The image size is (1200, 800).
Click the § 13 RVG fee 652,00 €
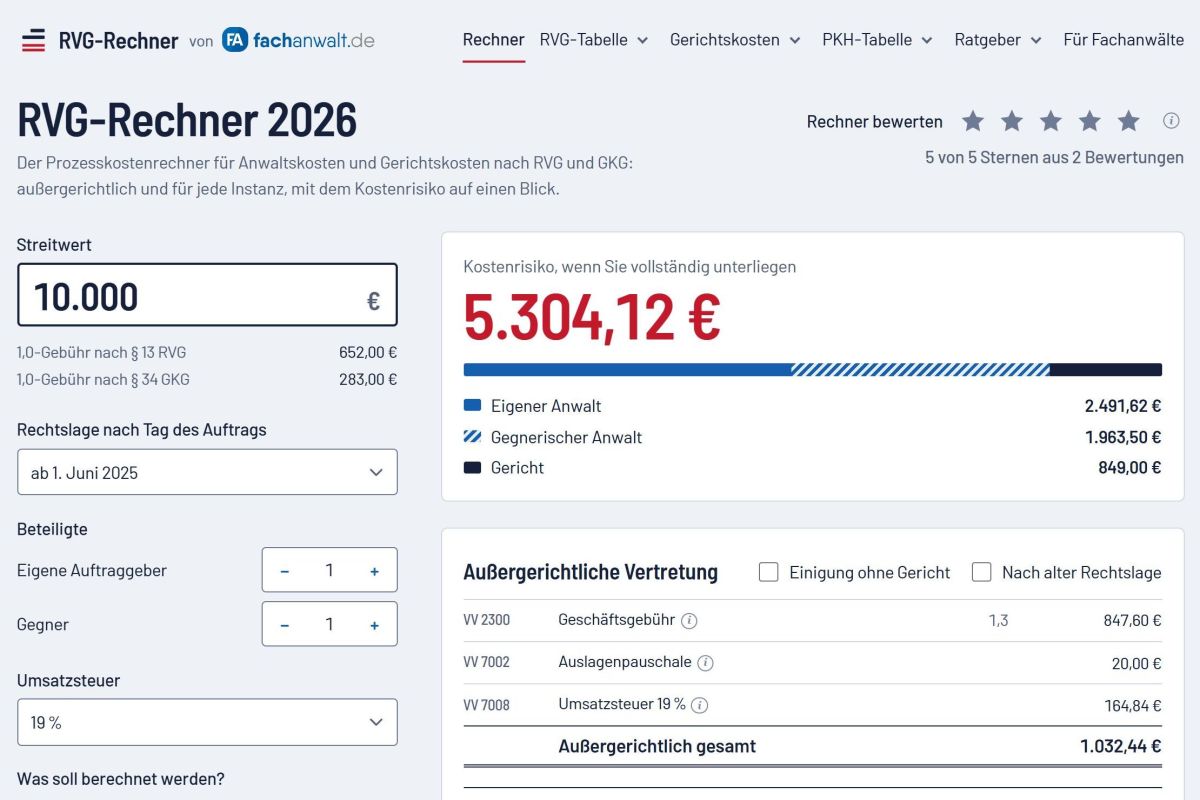(x=368, y=352)
